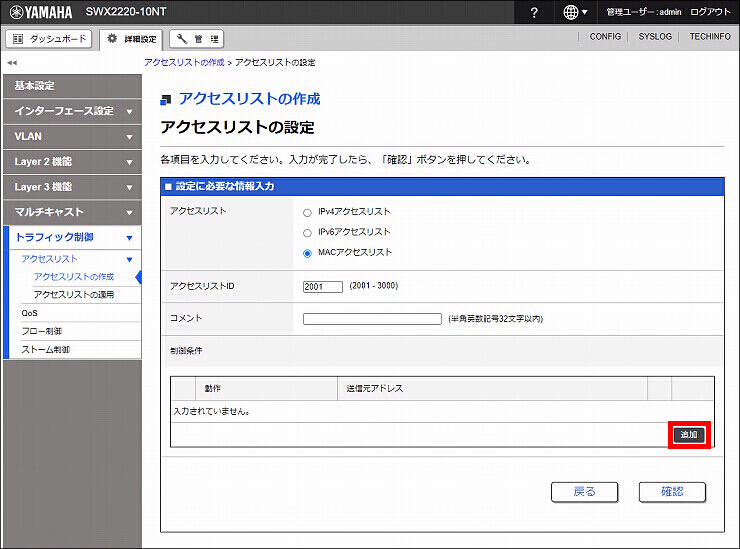The image size is (740, 549).
Task: Select アクセスリストの運用 in sidebar
Action: [74, 295]
